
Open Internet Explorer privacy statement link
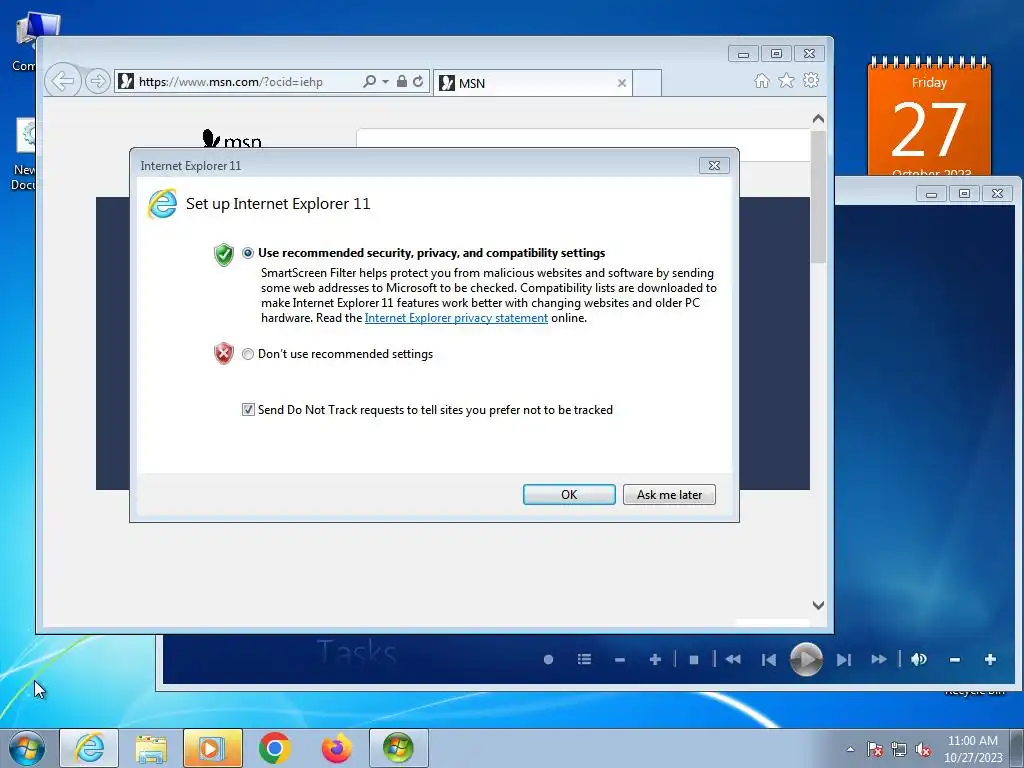(456, 318)
